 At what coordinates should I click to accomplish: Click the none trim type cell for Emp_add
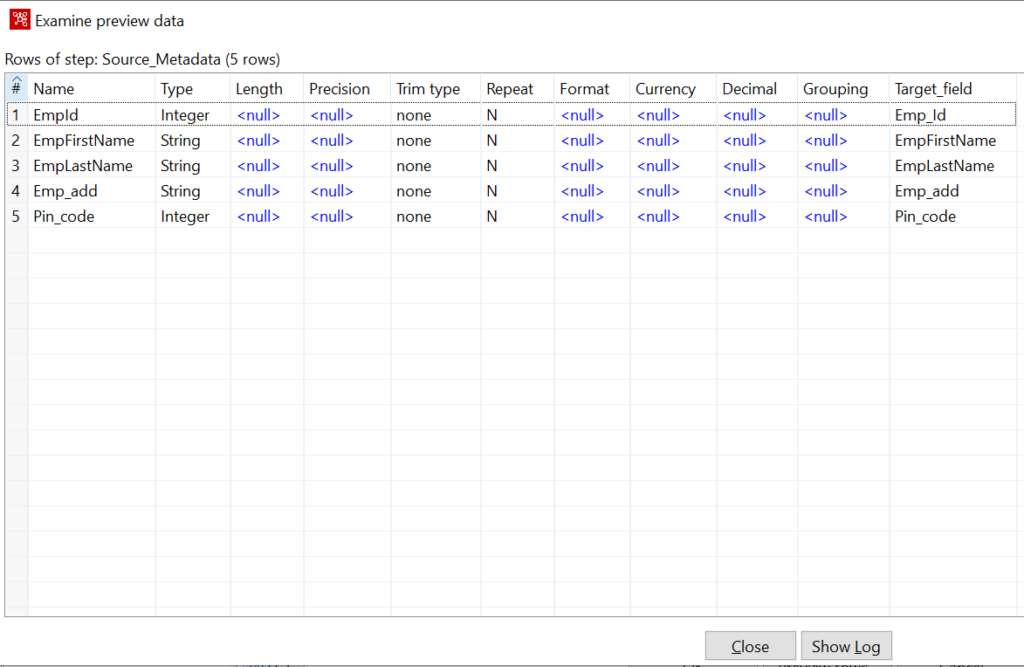coord(413,190)
